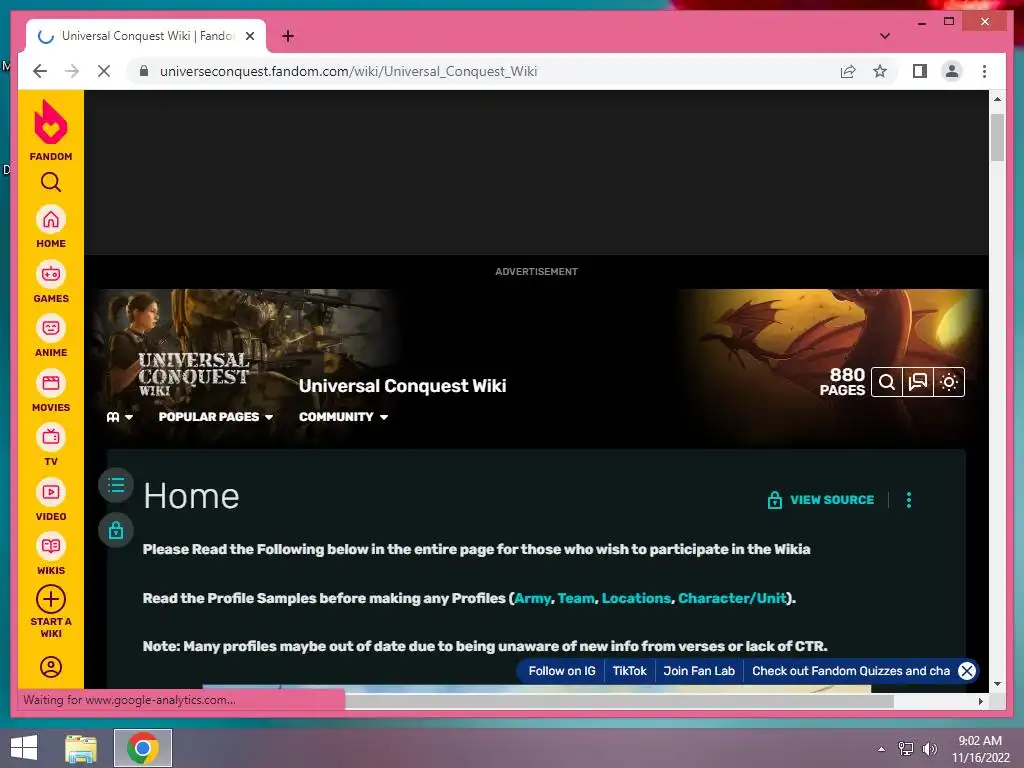1024x768 pixels.
Task: Dismiss the bottom promo bar
Action: (x=967, y=671)
